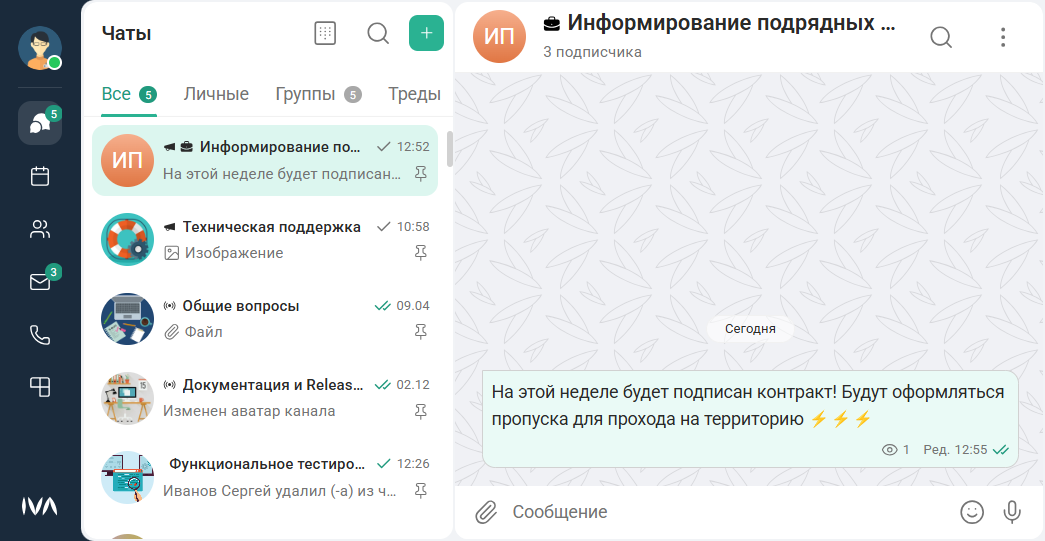Click pin icon on Функциональное тестиро chat

(x=421, y=491)
